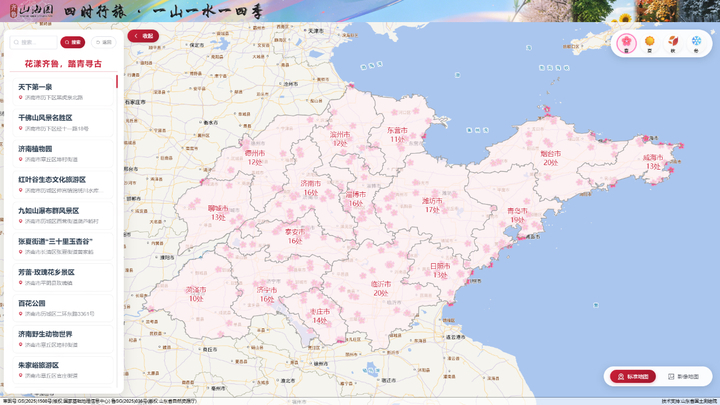Image resolution: width=720 pixels, height=405 pixels.
Task: Click the red search button
Action: (x=73, y=42)
